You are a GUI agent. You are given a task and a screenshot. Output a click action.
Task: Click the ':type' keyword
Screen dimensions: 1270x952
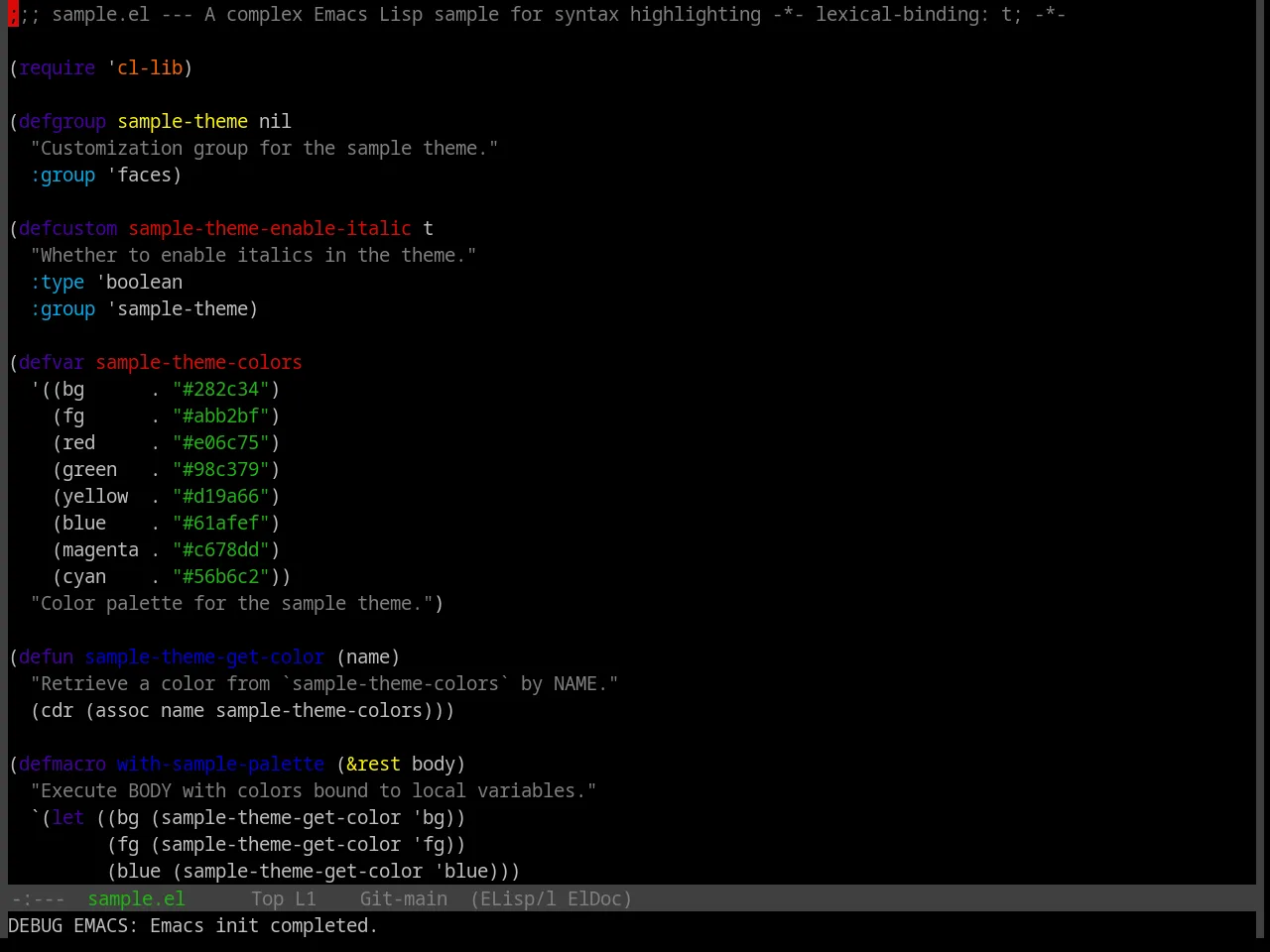coord(58,282)
